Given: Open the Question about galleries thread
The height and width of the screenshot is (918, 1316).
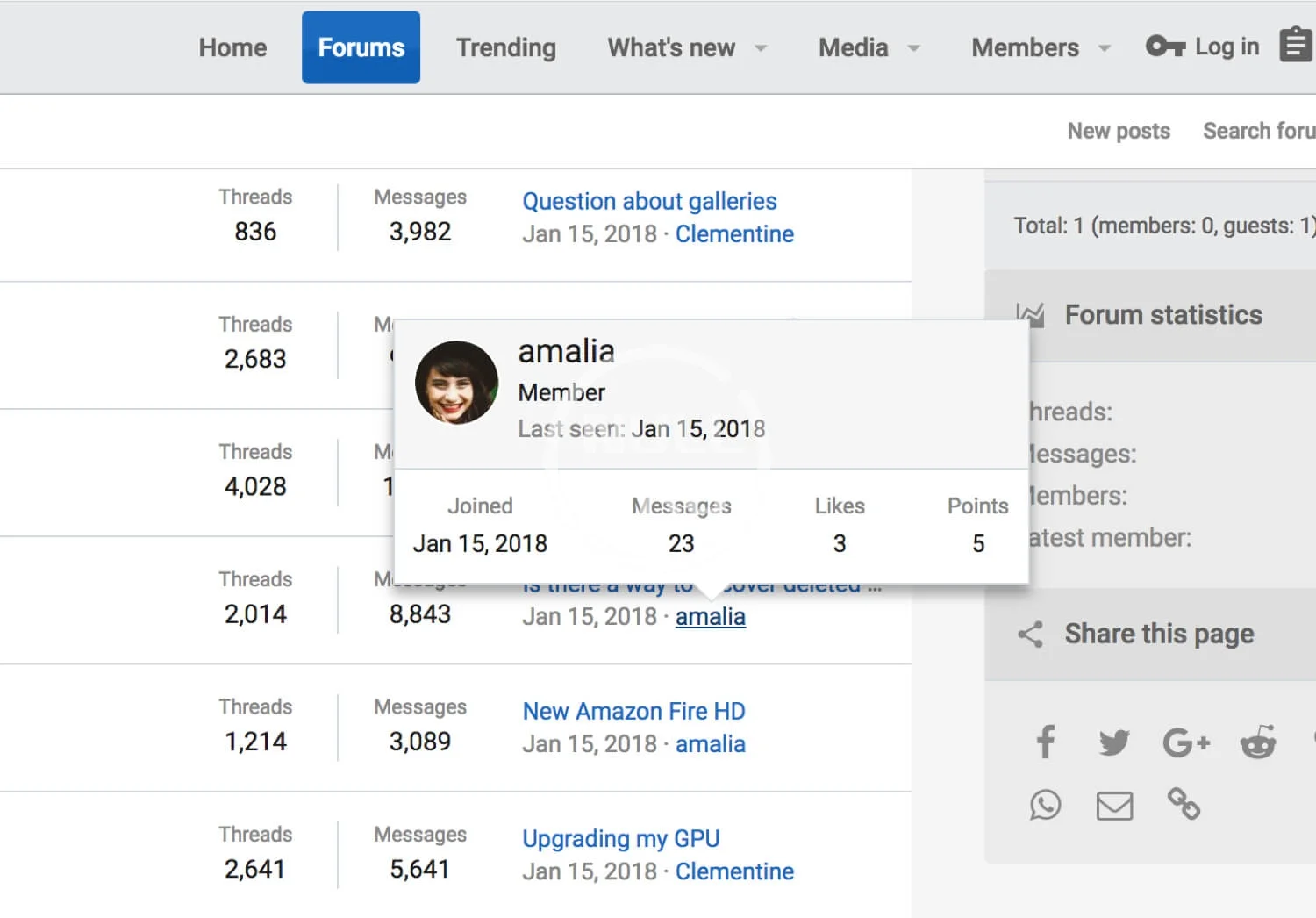Looking at the screenshot, I should [x=649, y=201].
